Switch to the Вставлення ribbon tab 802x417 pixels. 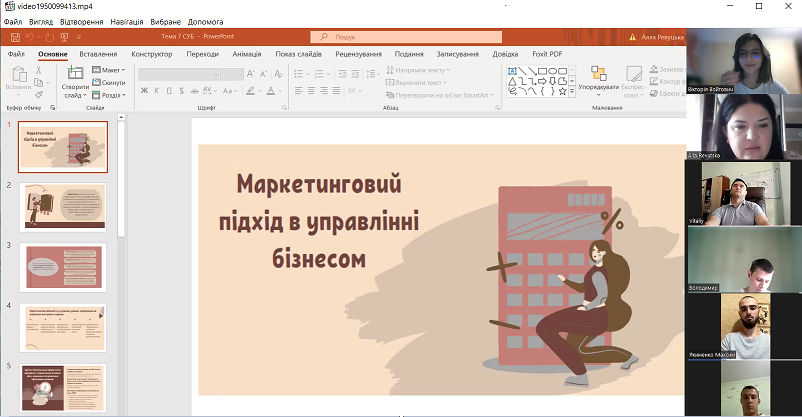98,54
